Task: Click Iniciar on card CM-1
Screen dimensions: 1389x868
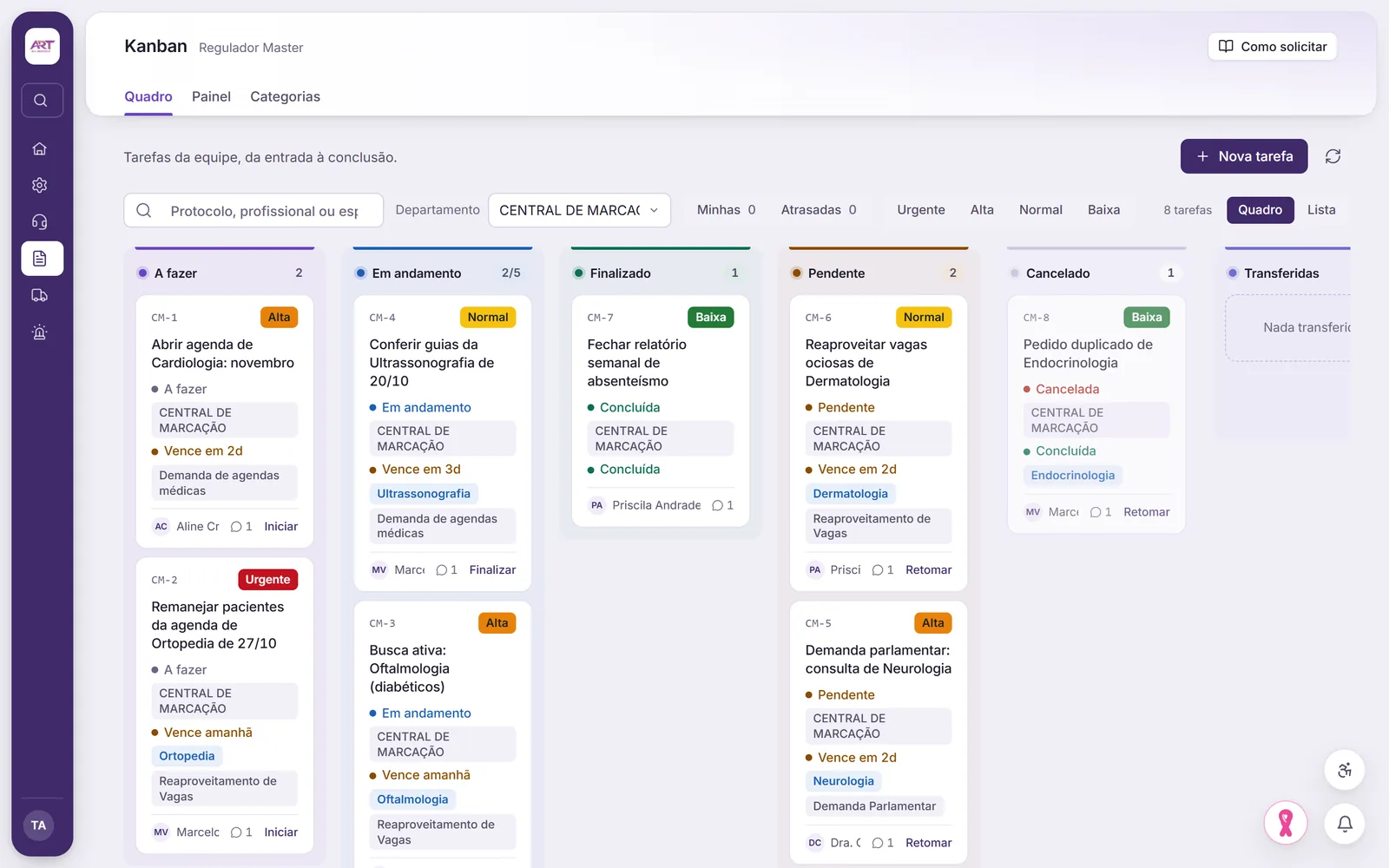Action: pyautogui.click(x=280, y=527)
